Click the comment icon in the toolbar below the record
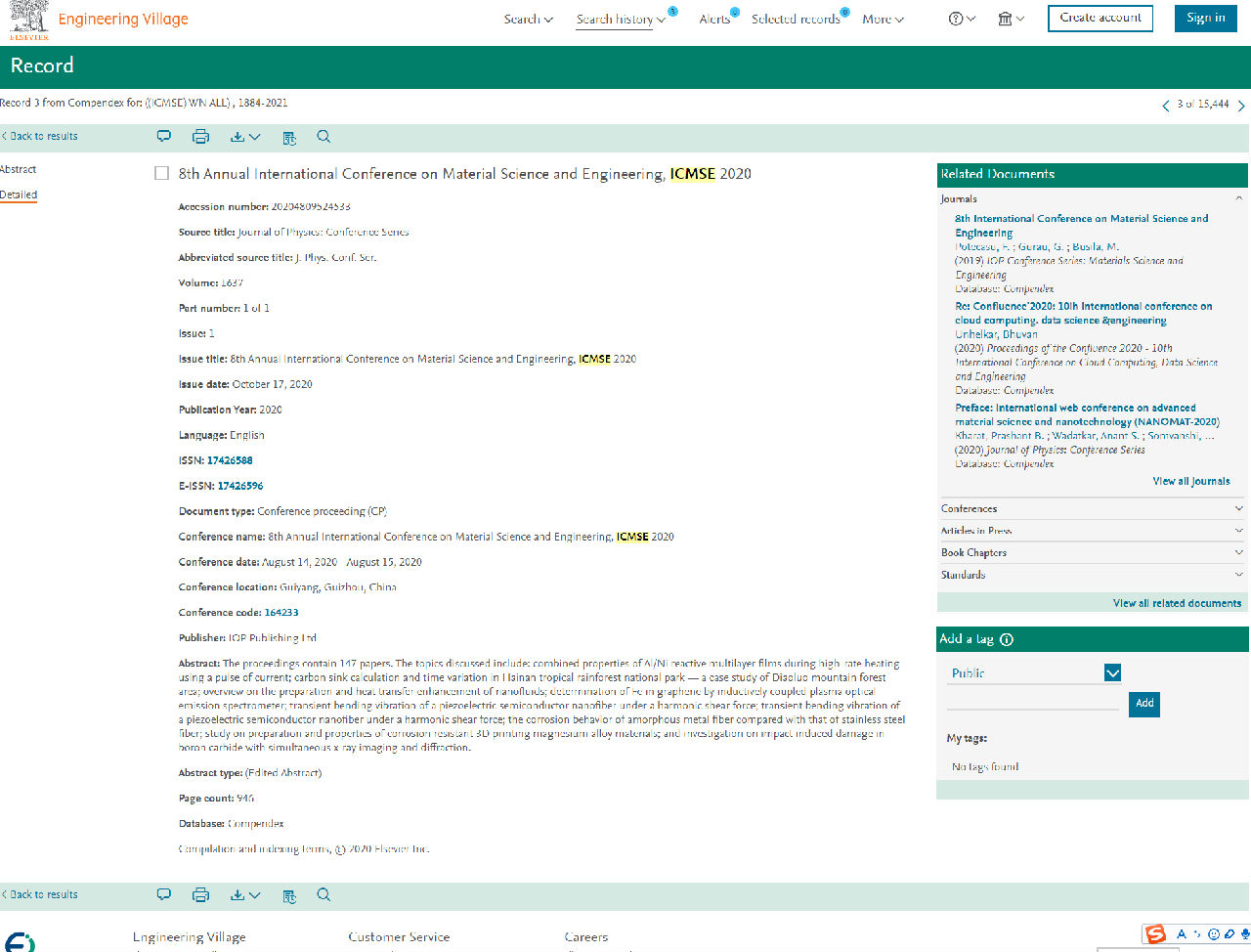Image resolution: width=1251 pixels, height=952 pixels. coord(164,894)
